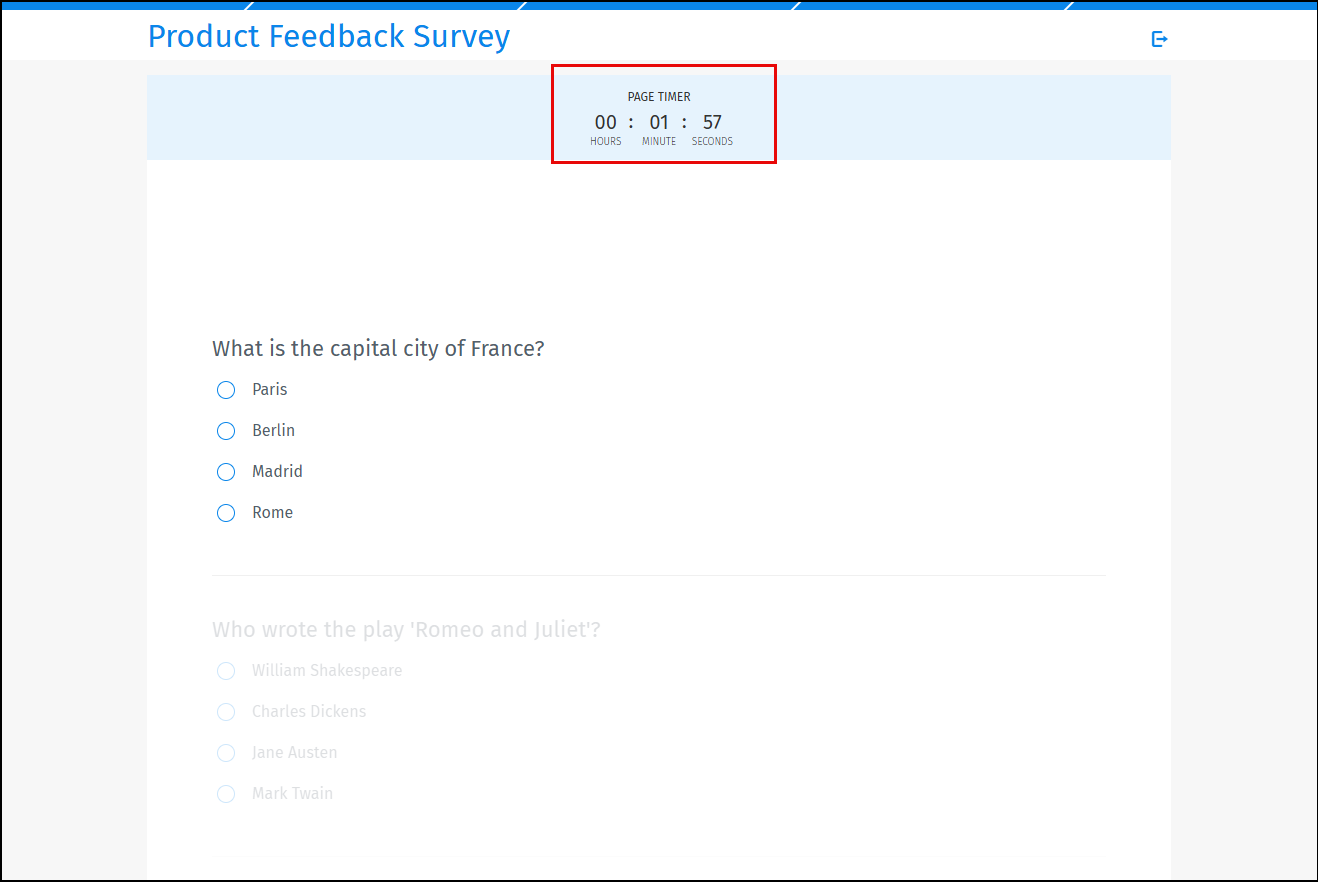Click the HOURS value on the timer

click(x=605, y=121)
